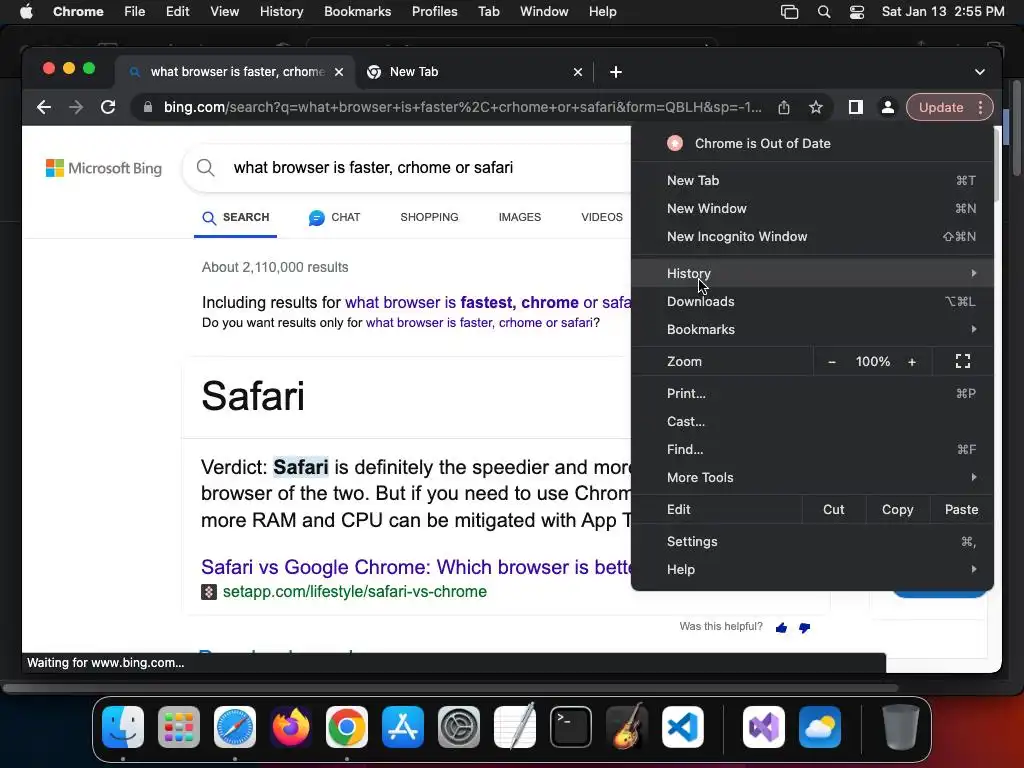The height and width of the screenshot is (768, 1024).
Task: Click the share page icon in address bar
Action: [784, 107]
